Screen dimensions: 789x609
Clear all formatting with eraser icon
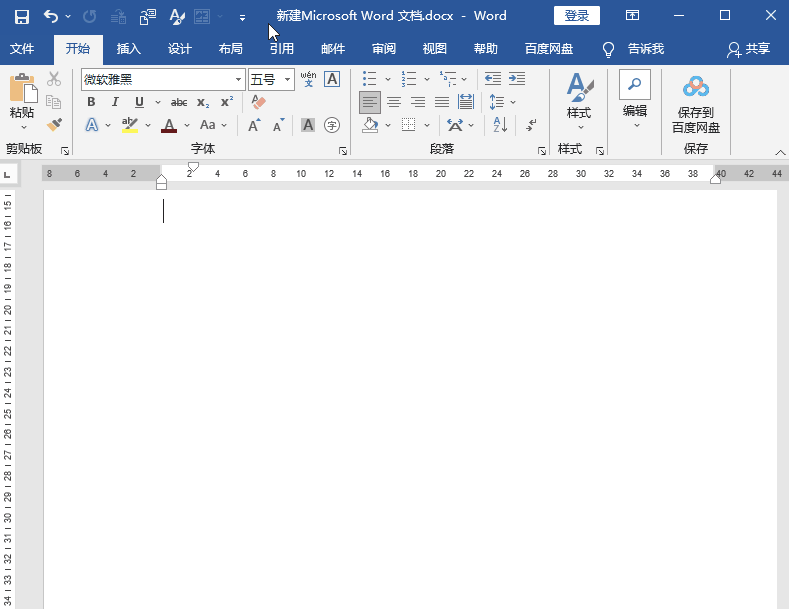[x=259, y=102]
